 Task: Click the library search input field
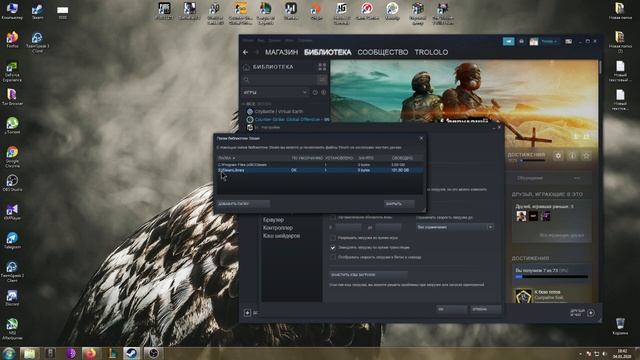280,80
